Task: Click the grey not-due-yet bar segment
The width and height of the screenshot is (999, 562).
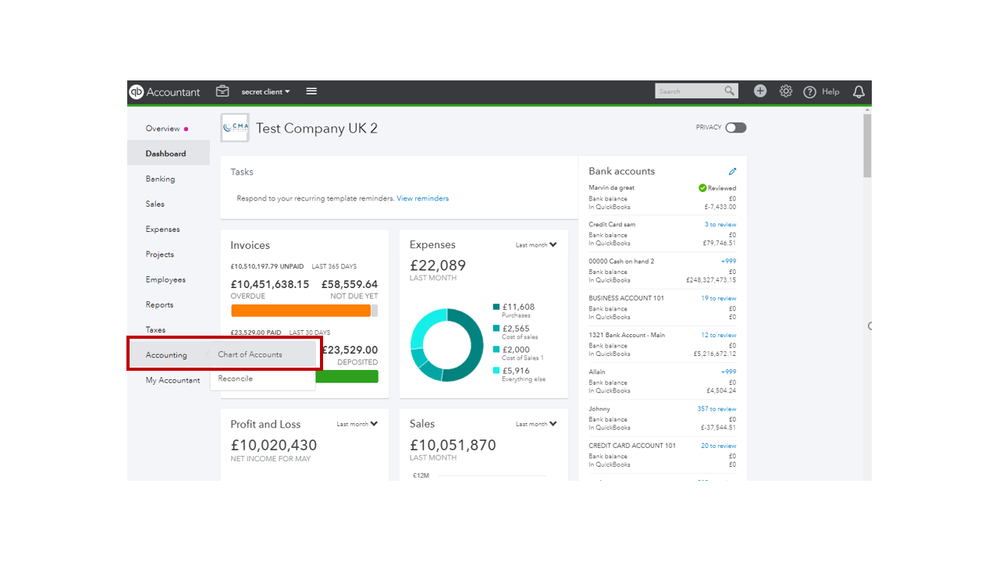Action: point(375,310)
